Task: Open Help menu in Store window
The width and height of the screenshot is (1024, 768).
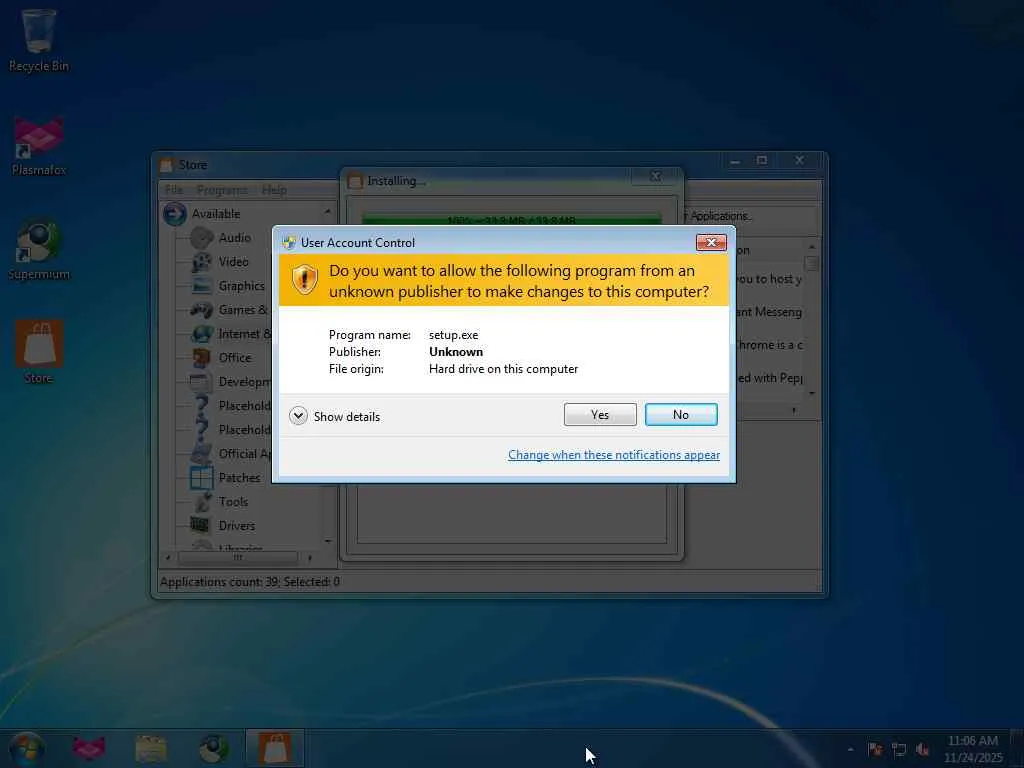Action: point(274,190)
